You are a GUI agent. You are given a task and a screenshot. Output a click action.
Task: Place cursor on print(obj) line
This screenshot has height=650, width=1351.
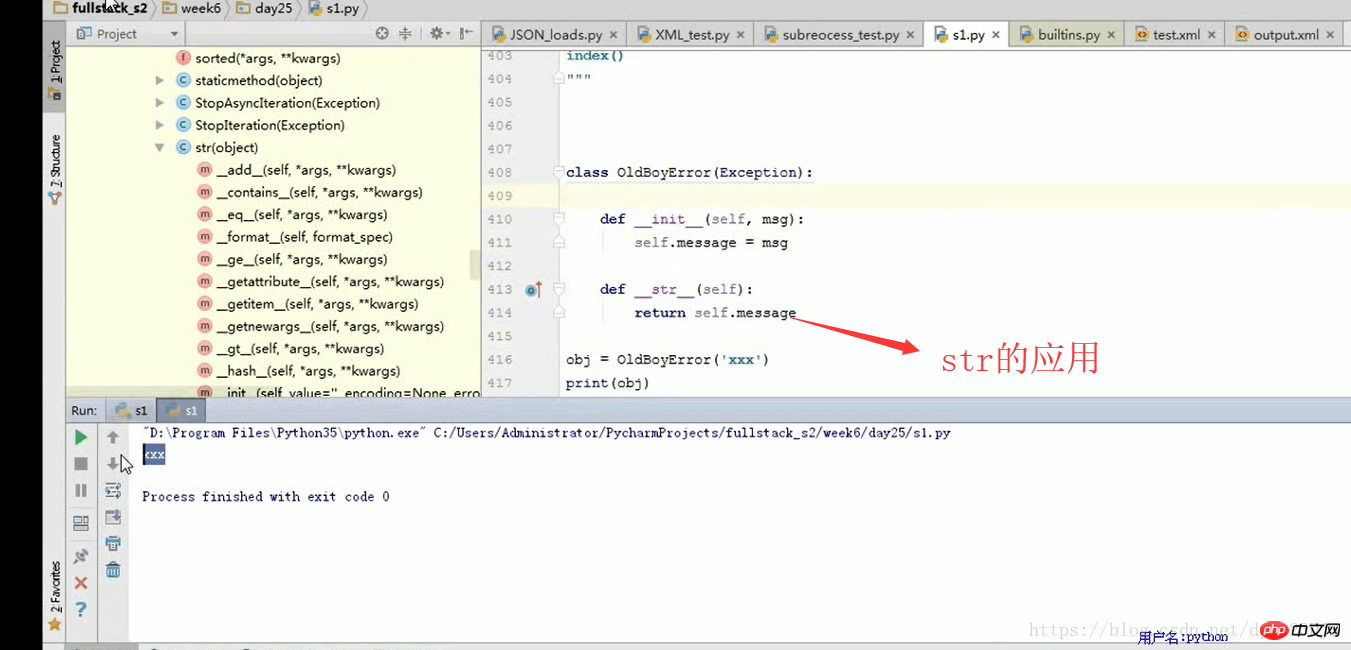click(607, 383)
